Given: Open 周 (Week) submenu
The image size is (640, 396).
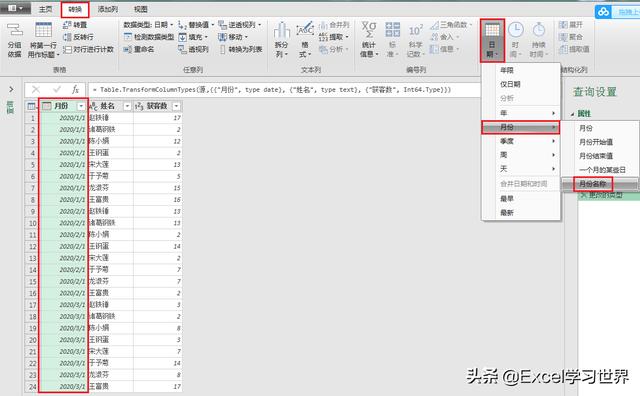Looking at the screenshot, I should tap(521, 155).
